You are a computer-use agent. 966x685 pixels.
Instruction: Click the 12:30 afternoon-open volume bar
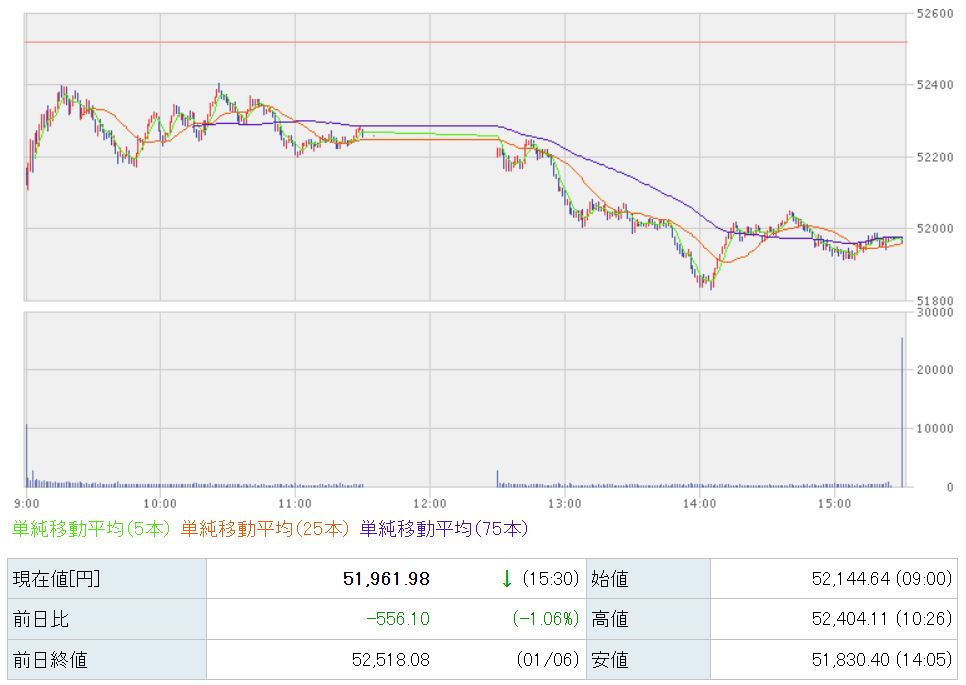pyautogui.click(x=497, y=478)
